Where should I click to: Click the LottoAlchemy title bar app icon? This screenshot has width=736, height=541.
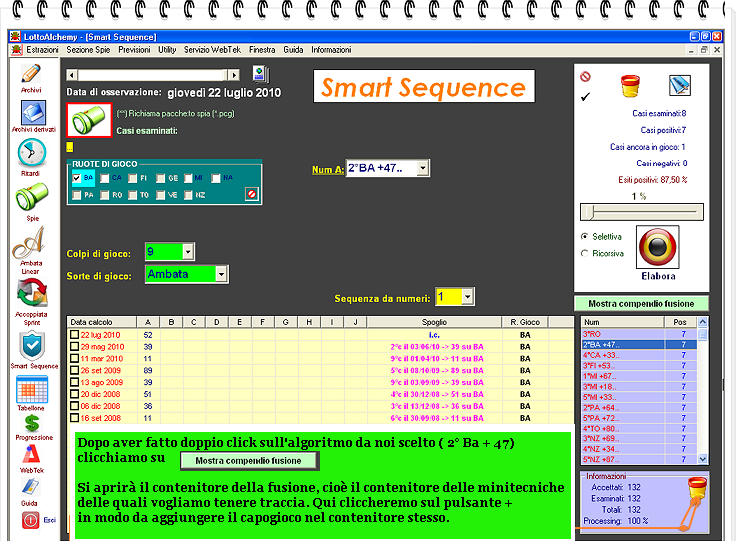pos(15,37)
